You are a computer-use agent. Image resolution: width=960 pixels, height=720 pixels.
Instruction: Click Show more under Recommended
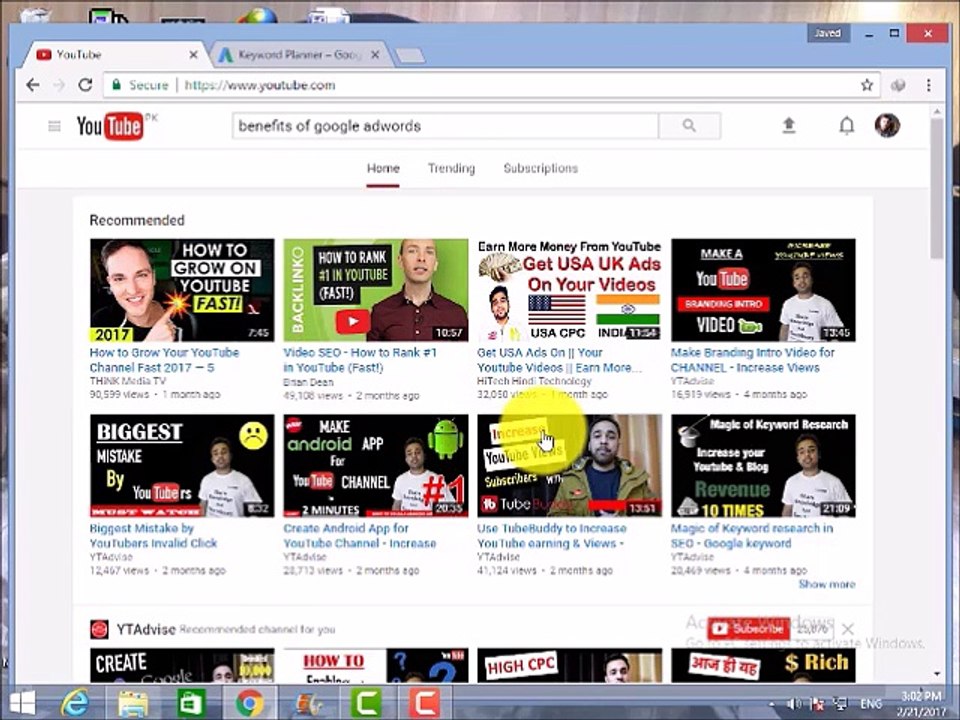pyautogui.click(x=827, y=584)
